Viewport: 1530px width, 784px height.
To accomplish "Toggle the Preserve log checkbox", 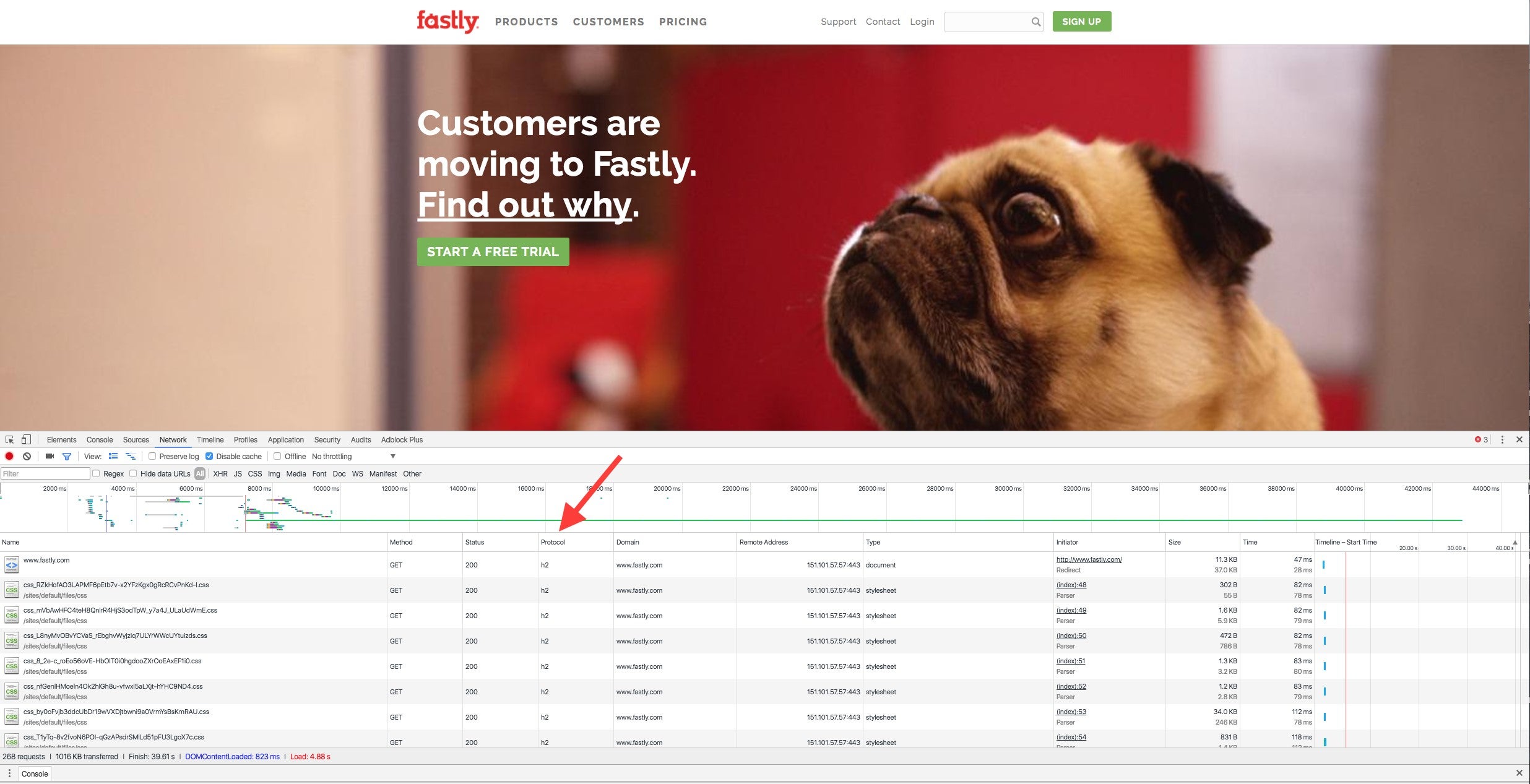I will pos(153,456).
